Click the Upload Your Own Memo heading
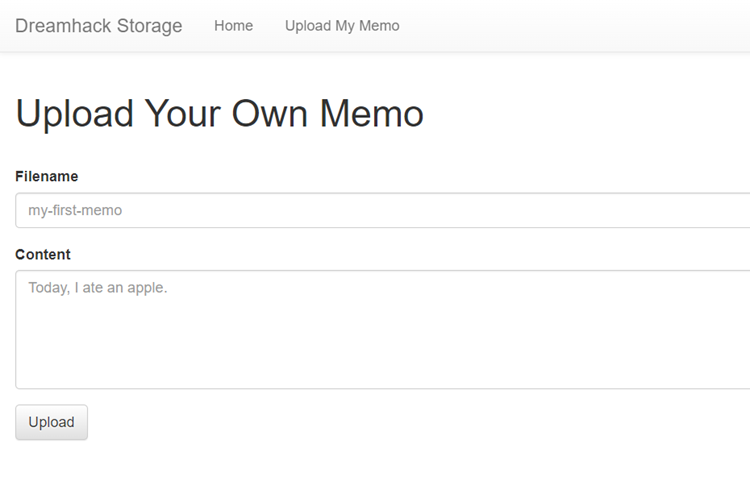Image resolution: width=750 pixels, height=498 pixels. [220, 113]
